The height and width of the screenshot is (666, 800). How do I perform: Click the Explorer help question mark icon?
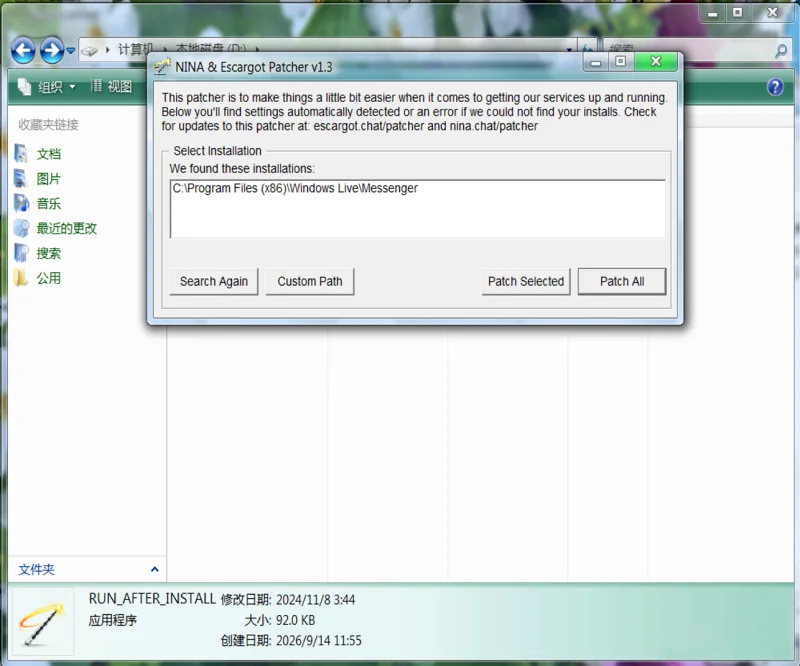click(x=775, y=87)
